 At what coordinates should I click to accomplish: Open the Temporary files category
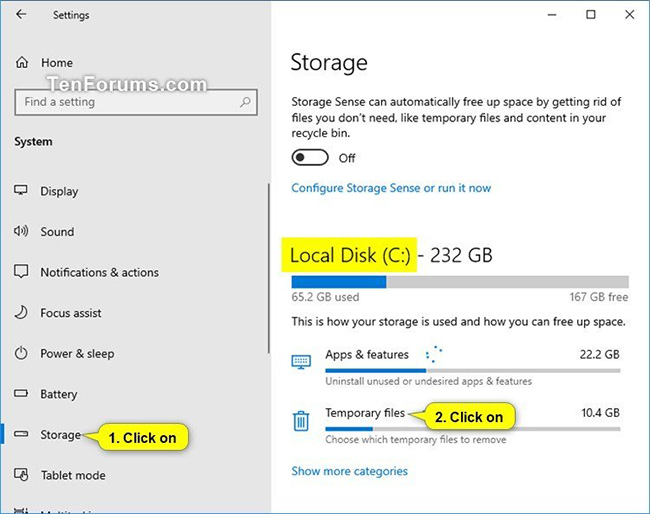tap(365, 413)
